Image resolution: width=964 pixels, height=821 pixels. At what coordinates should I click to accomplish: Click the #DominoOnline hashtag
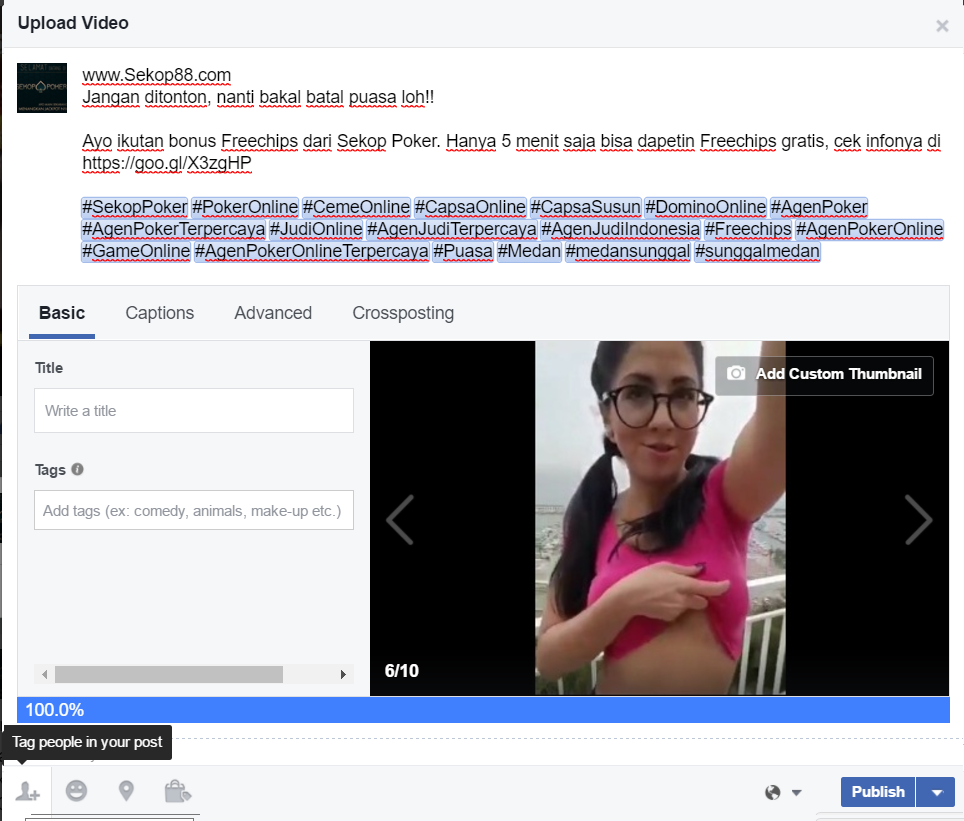[x=705, y=207]
